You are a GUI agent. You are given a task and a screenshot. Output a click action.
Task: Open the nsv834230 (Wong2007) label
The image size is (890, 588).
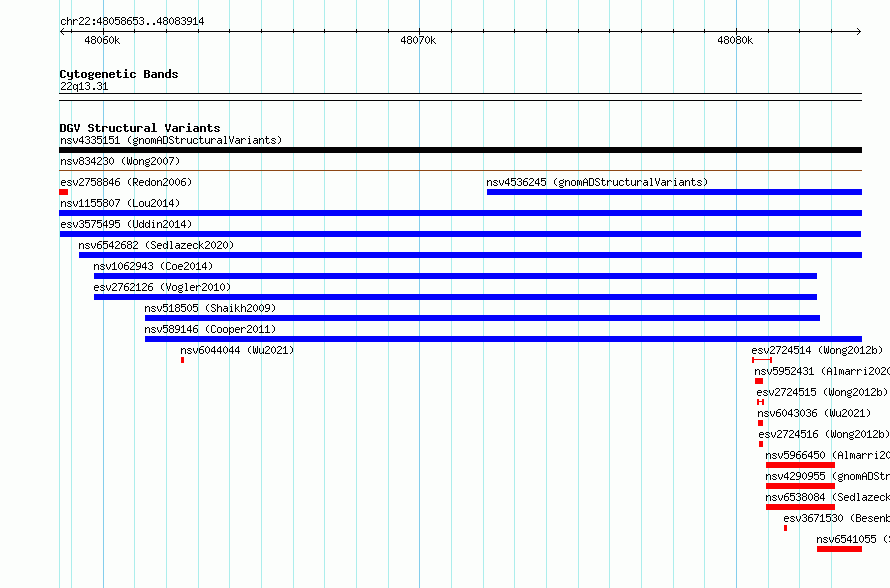tap(120, 161)
